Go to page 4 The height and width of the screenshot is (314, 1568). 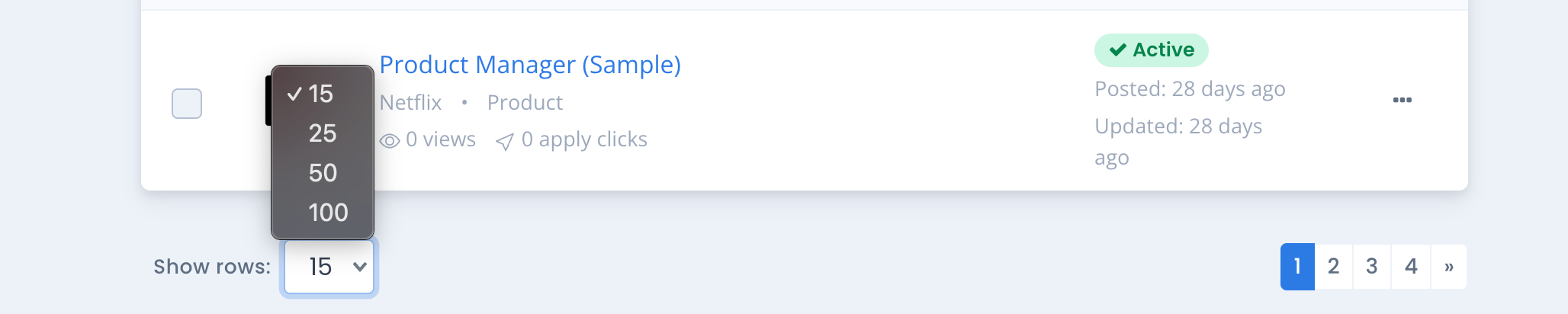click(x=1411, y=267)
